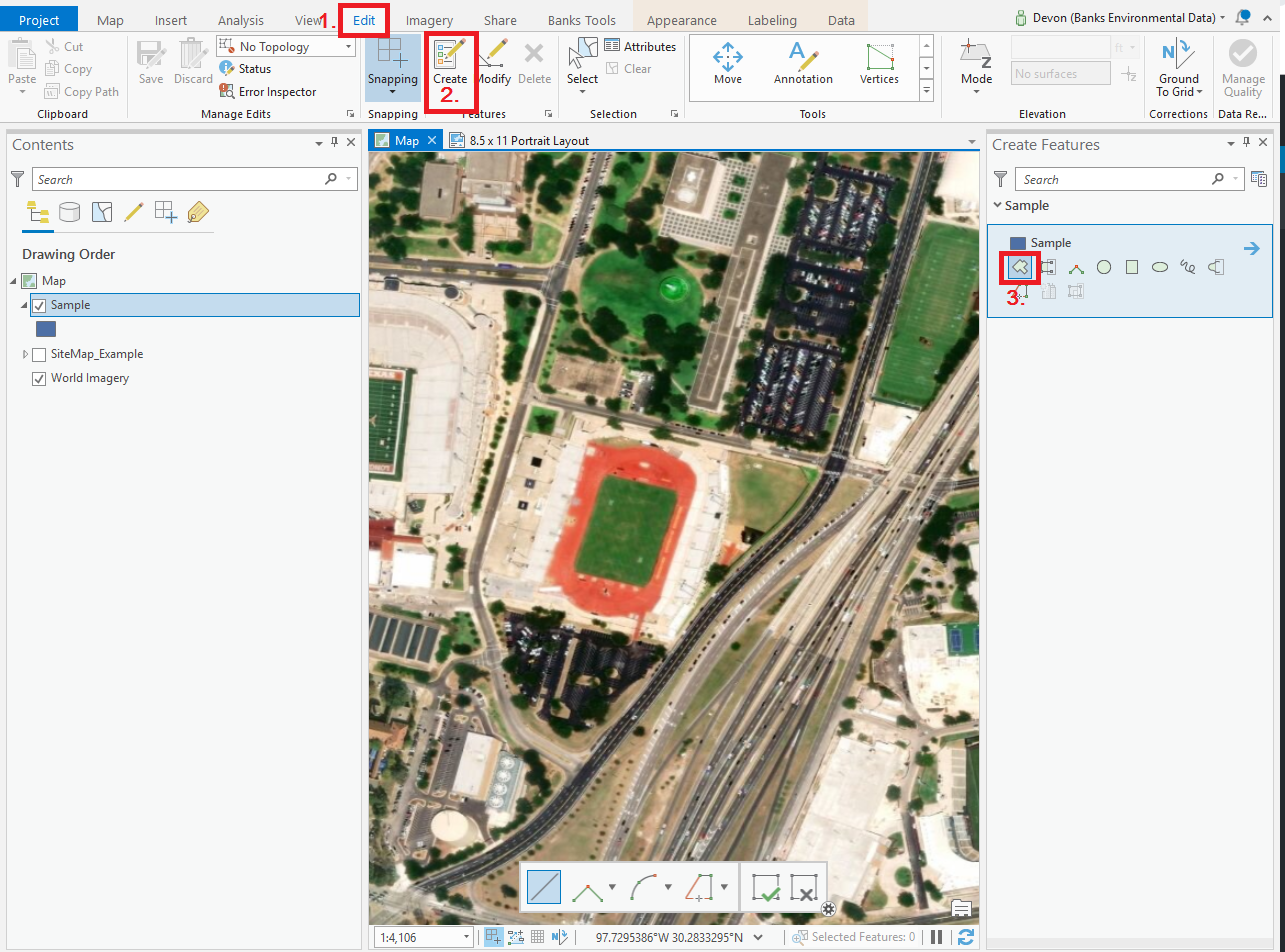Image resolution: width=1285 pixels, height=952 pixels.
Task: Toggle snapping in the status bar
Action: [494, 937]
